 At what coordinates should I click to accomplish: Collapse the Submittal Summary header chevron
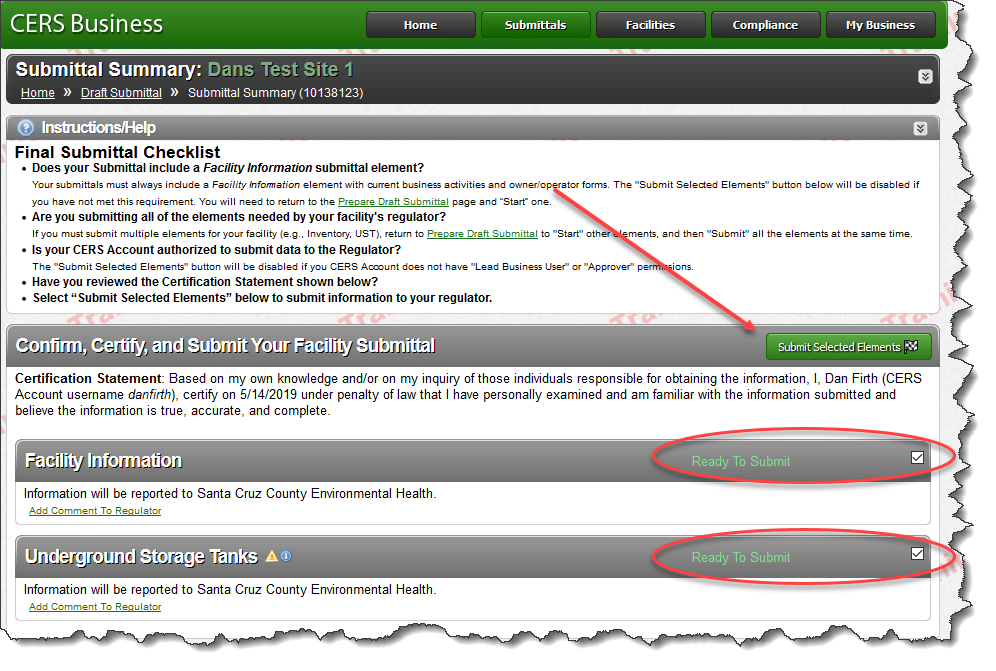tap(925, 77)
